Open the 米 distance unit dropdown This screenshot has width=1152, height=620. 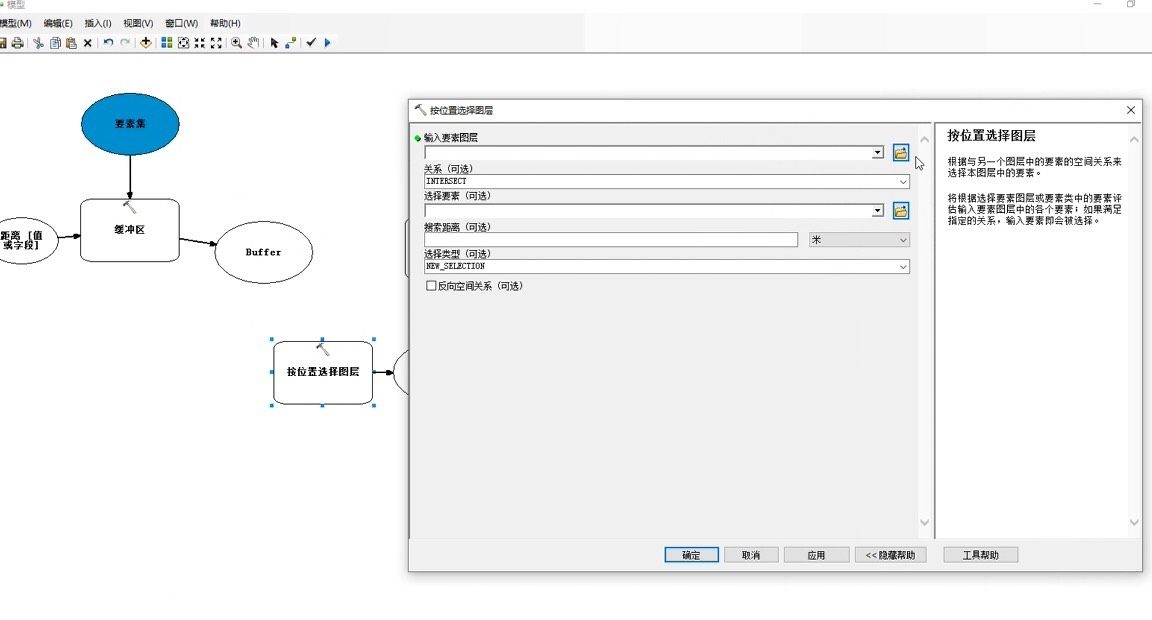(903, 240)
